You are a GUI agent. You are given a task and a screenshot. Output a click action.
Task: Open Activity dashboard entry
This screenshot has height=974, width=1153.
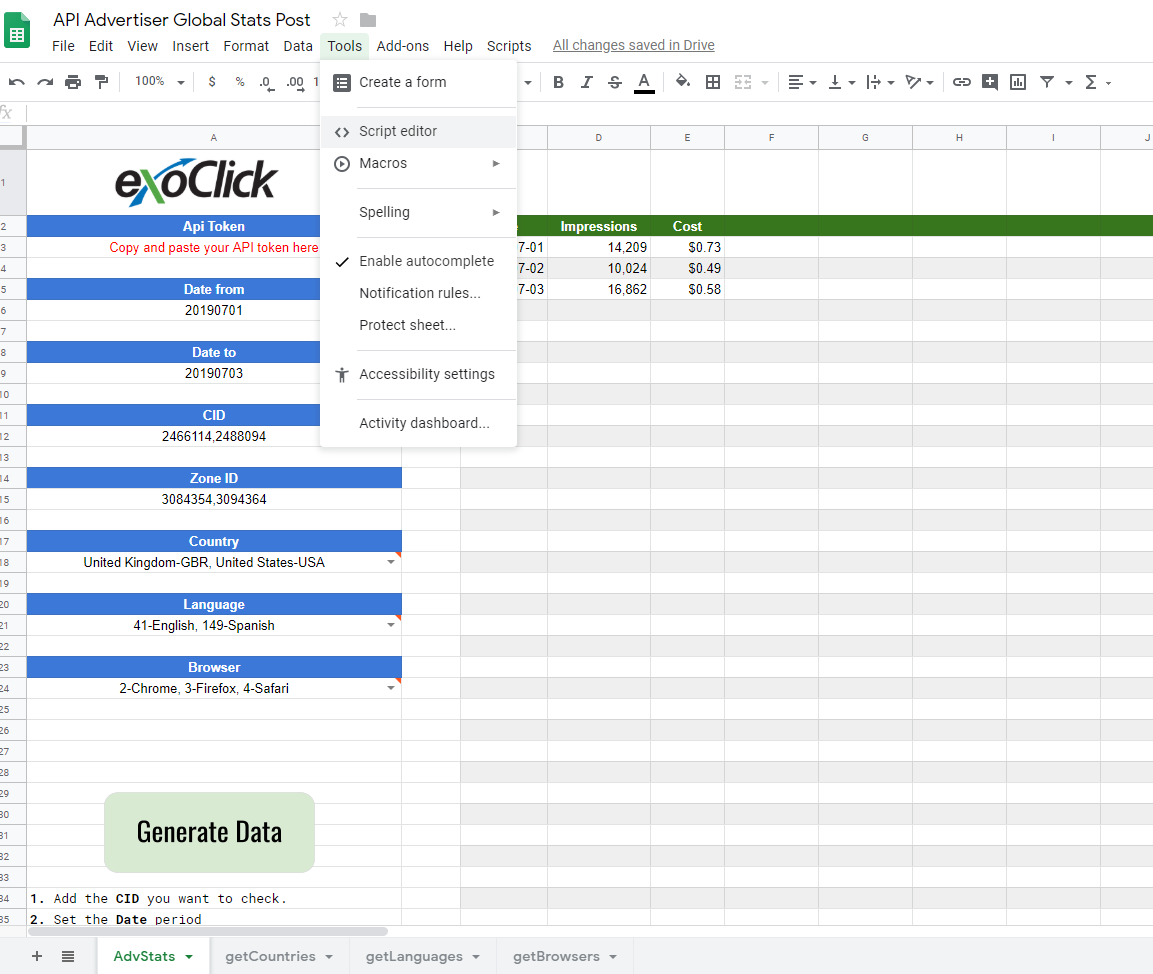(x=418, y=423)
